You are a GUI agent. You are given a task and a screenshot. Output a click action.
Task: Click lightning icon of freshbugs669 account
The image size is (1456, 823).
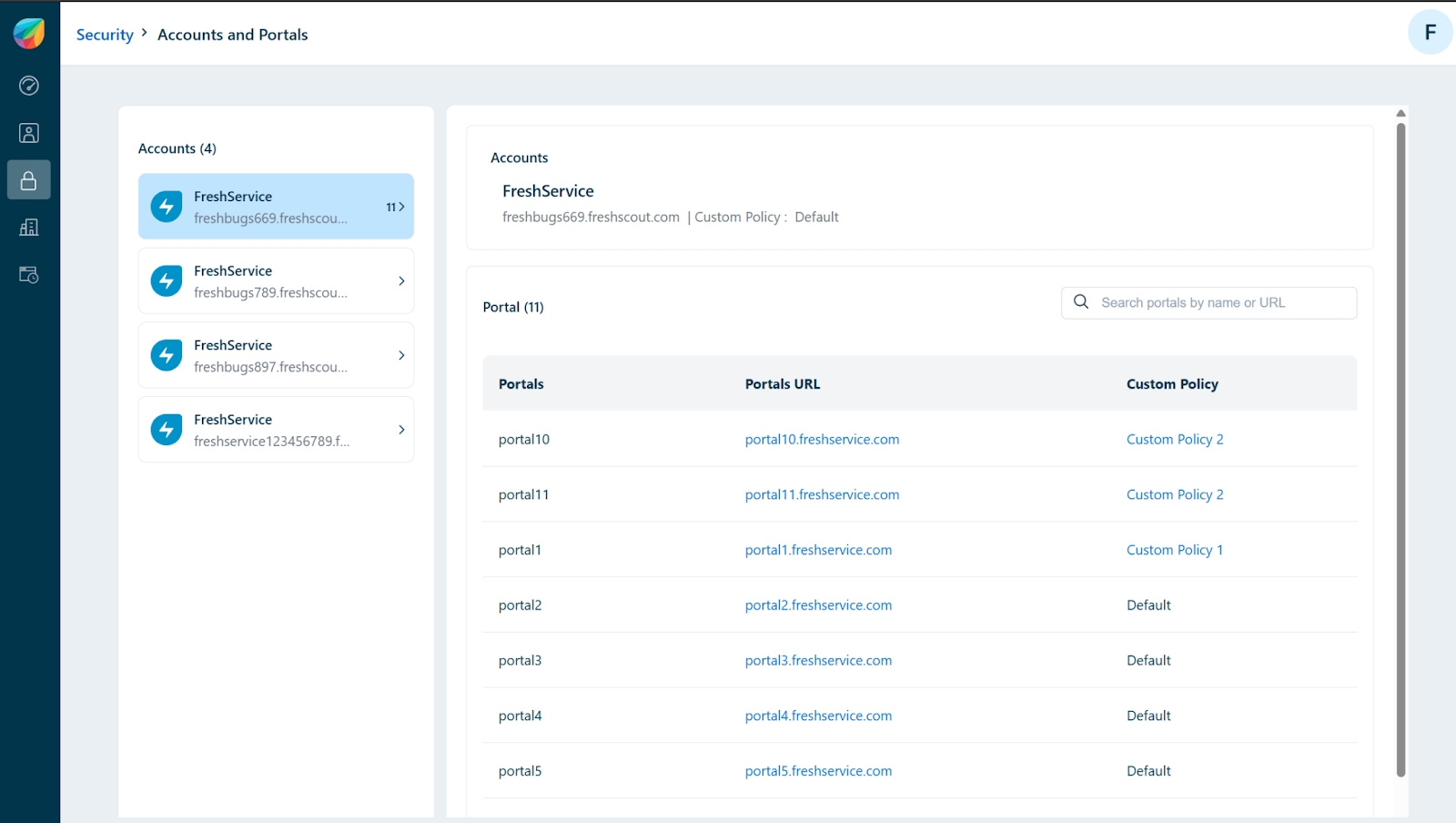point(167,207)
